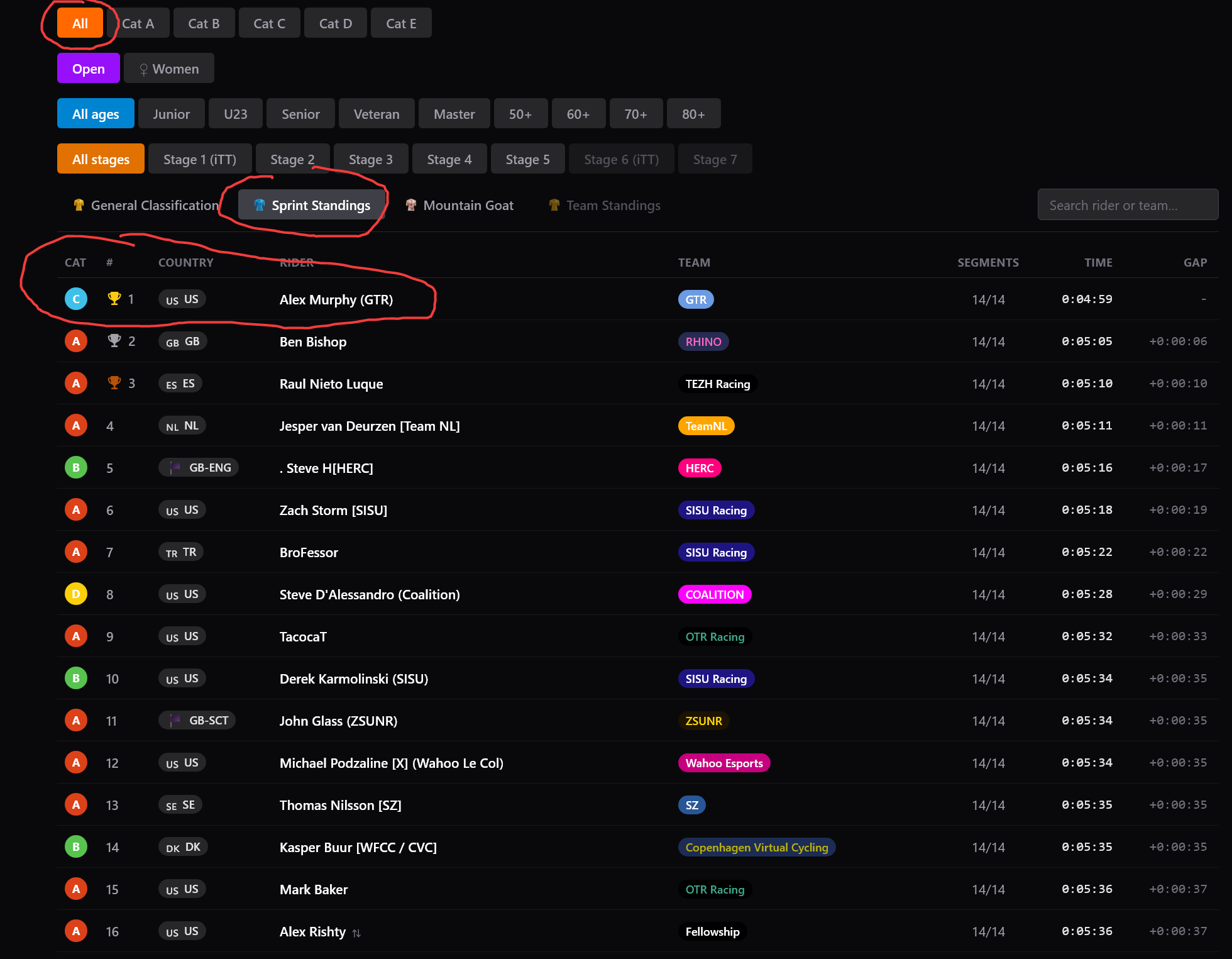Open Stage 1 (iTT) results

[x=200, y=159]
